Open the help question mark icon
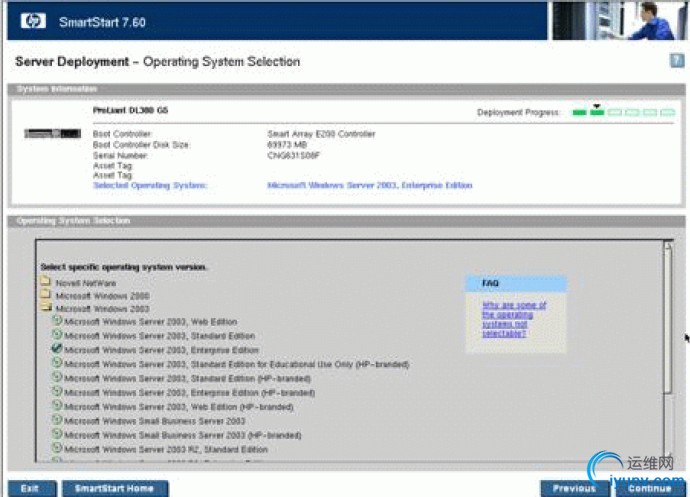Image resolution: width=690 pixels, height=497 pixels. coord(677,61)
